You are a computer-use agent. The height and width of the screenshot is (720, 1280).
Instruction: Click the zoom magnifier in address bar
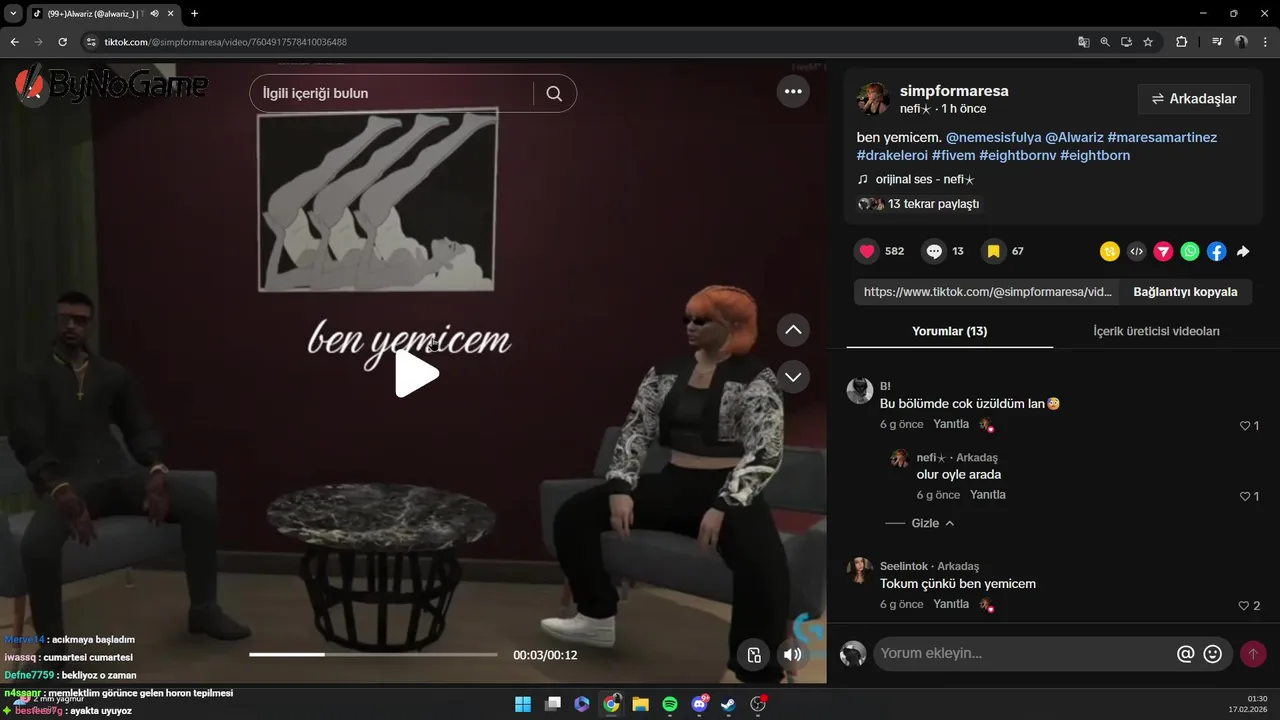coord(1105,42)
